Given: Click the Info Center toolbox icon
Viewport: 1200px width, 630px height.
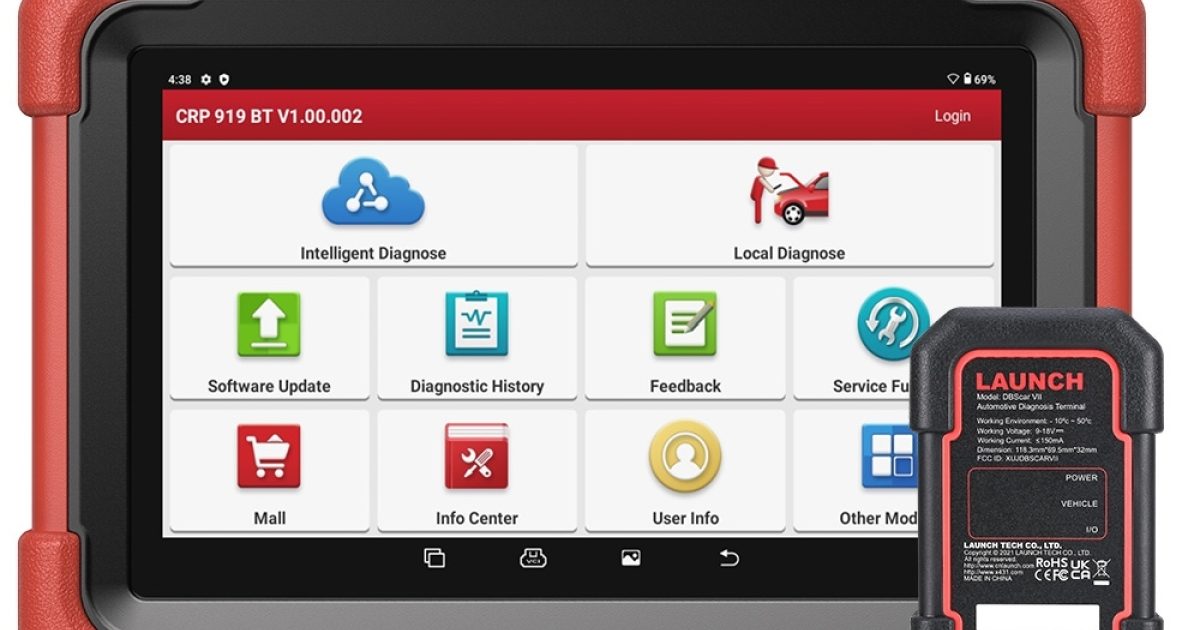Looking at the screenshot, I should pos(477,457).
